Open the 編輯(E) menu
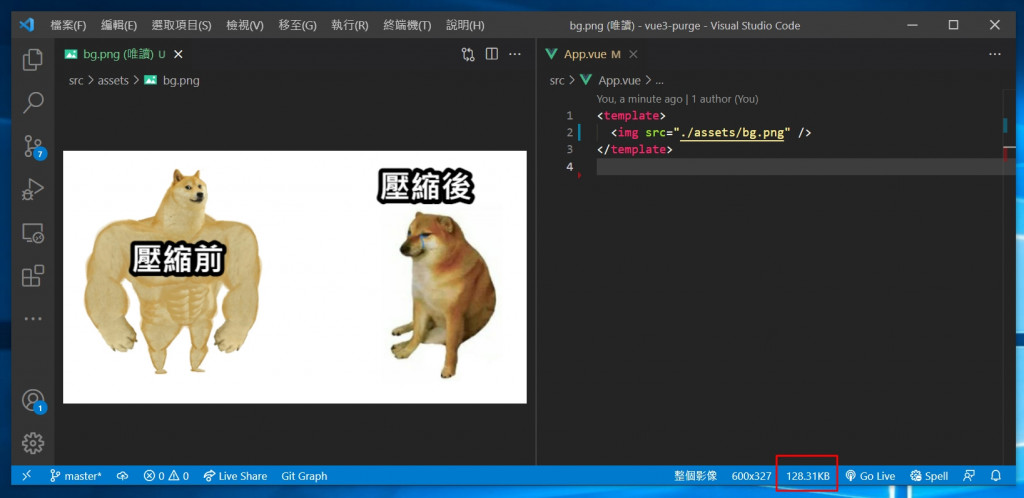 click(x=119, y=25)
